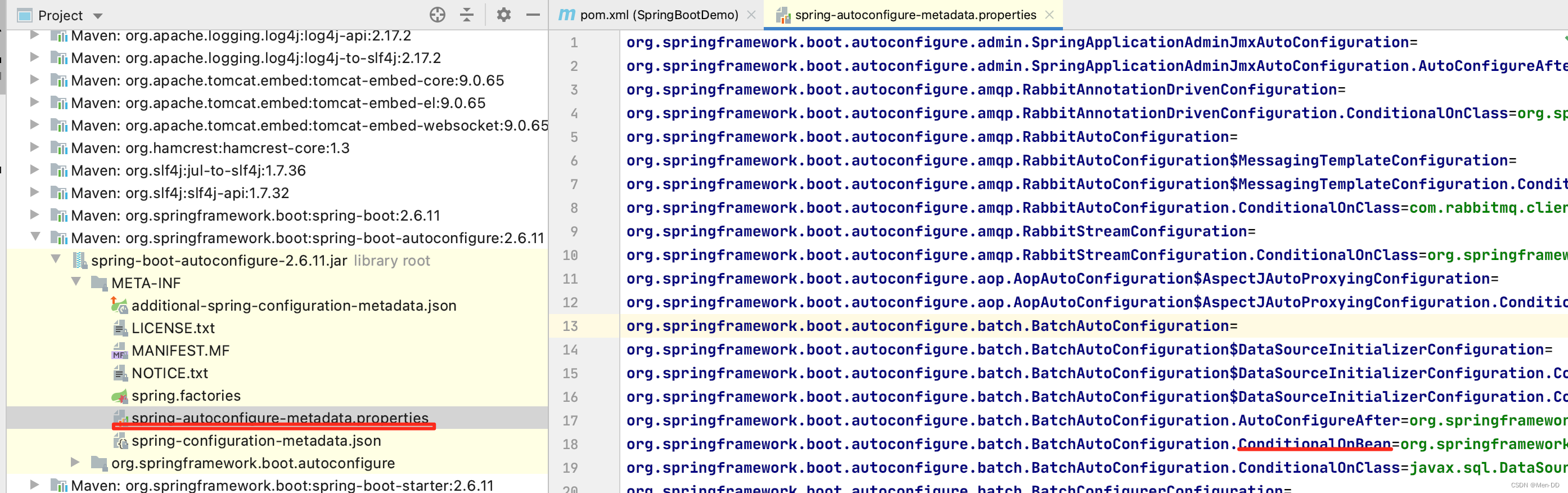Expand Maven log4j-to-slf4j:2.17.2 node
The height and width of the screenshot is (493, 1568).
(x=35, y=57)
